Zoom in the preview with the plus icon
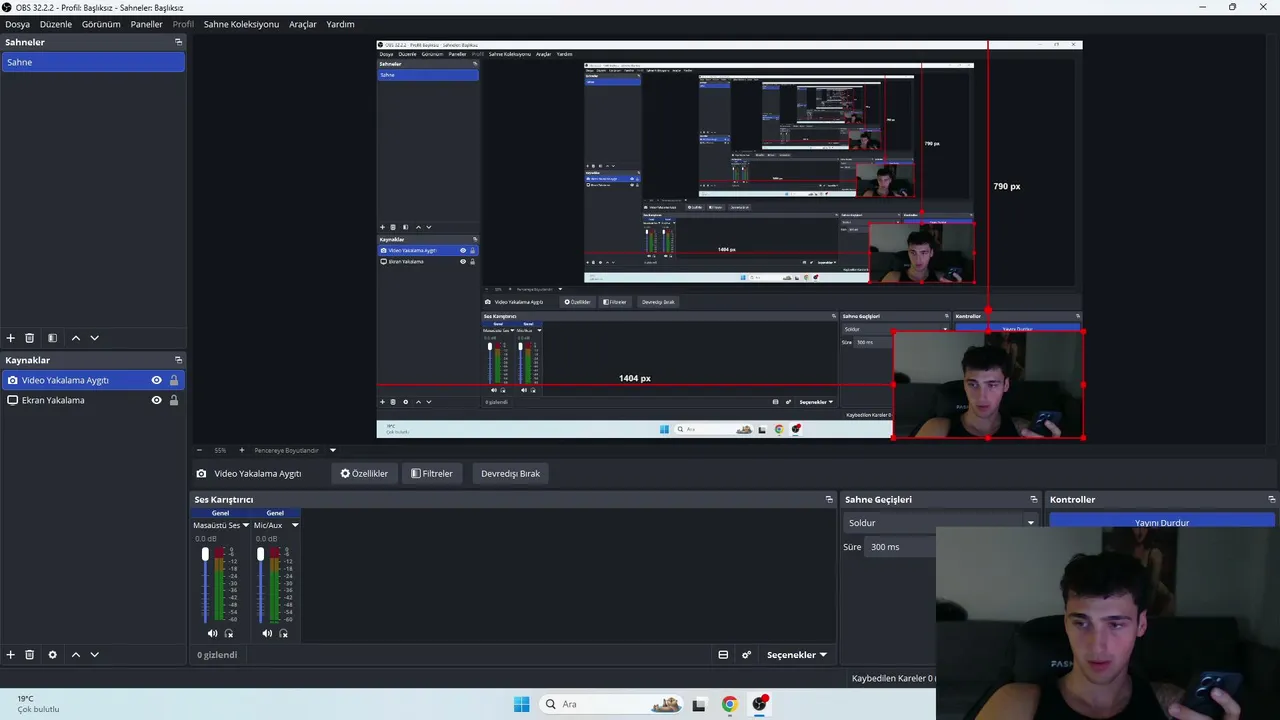1280x720 pixels. [241, 450]
